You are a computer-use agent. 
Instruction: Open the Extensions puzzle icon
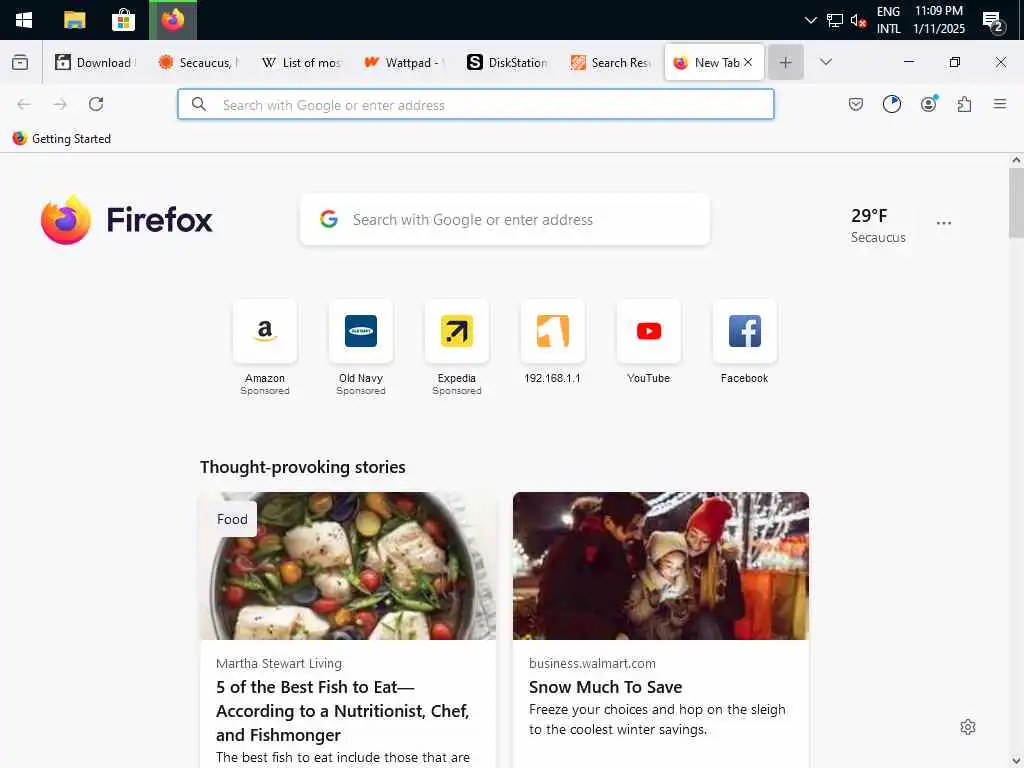964,104
